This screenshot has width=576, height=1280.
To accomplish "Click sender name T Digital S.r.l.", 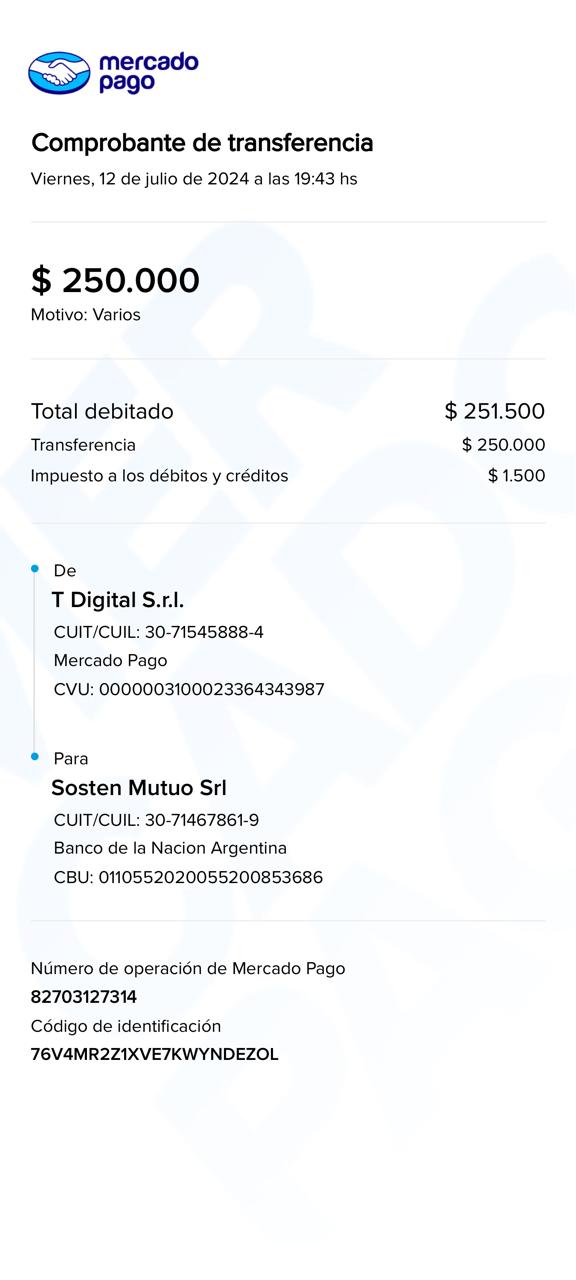I will (x=118, y=600).
